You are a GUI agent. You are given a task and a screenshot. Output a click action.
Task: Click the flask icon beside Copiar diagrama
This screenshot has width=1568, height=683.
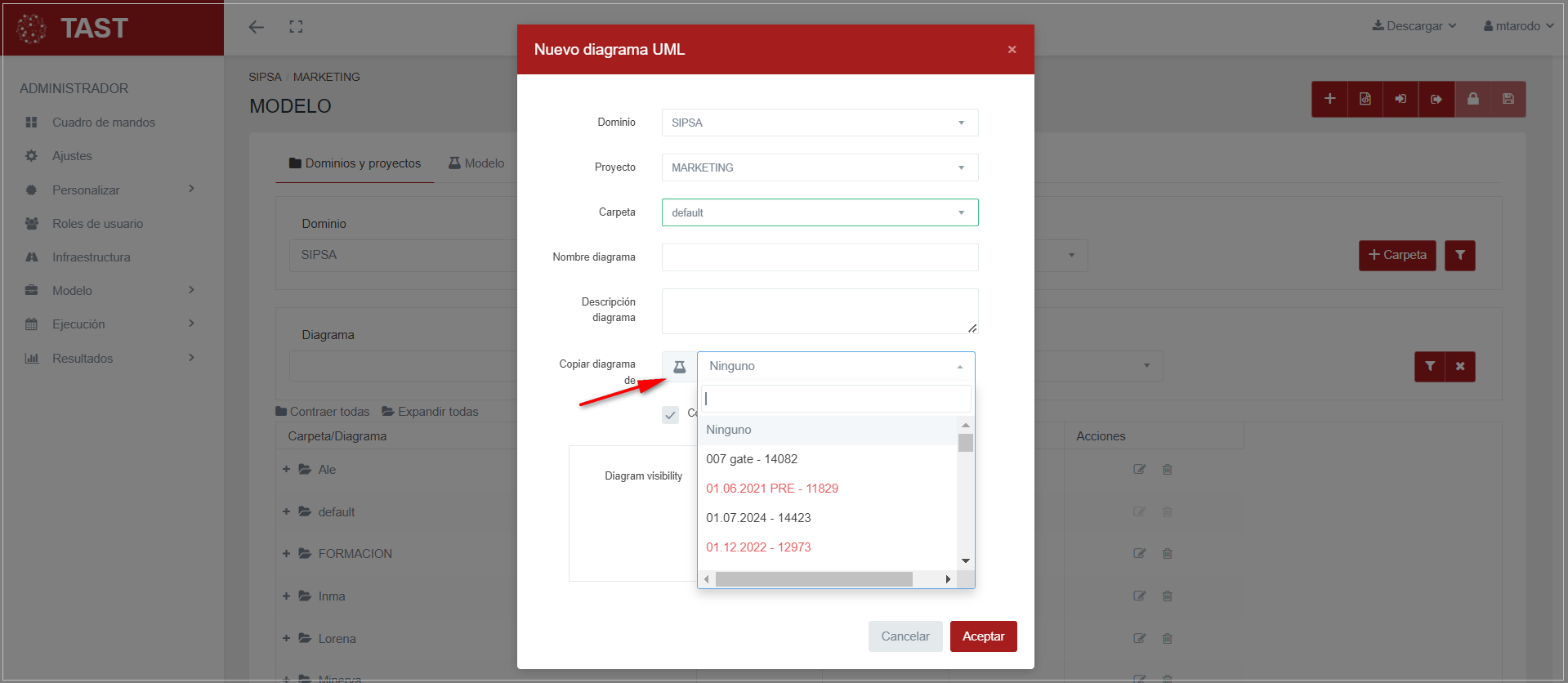click(x=679, y=367)
